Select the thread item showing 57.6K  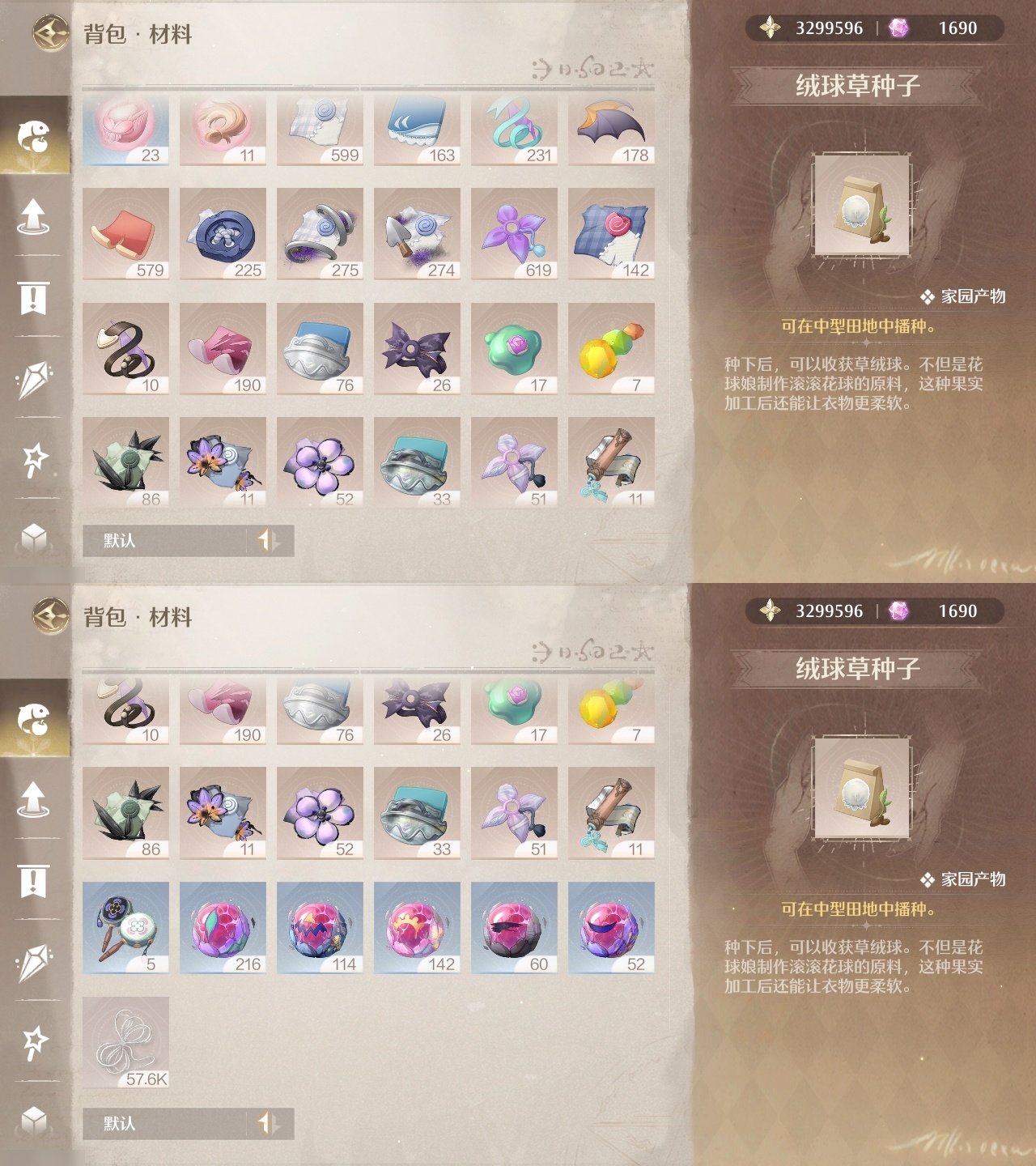tap(125, 1043)
